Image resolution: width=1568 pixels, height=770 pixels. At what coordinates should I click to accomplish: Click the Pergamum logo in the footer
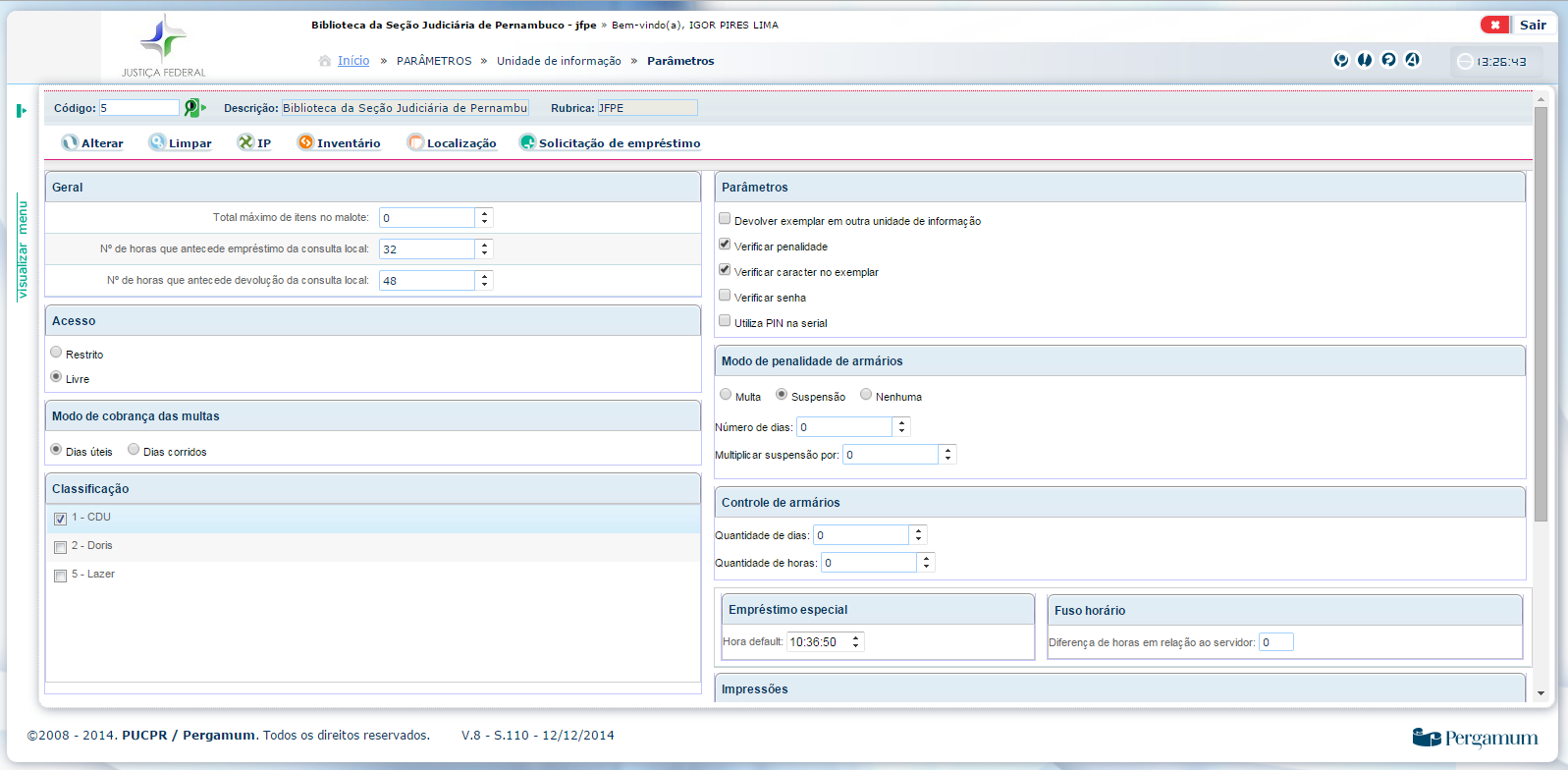[1475, 738]
